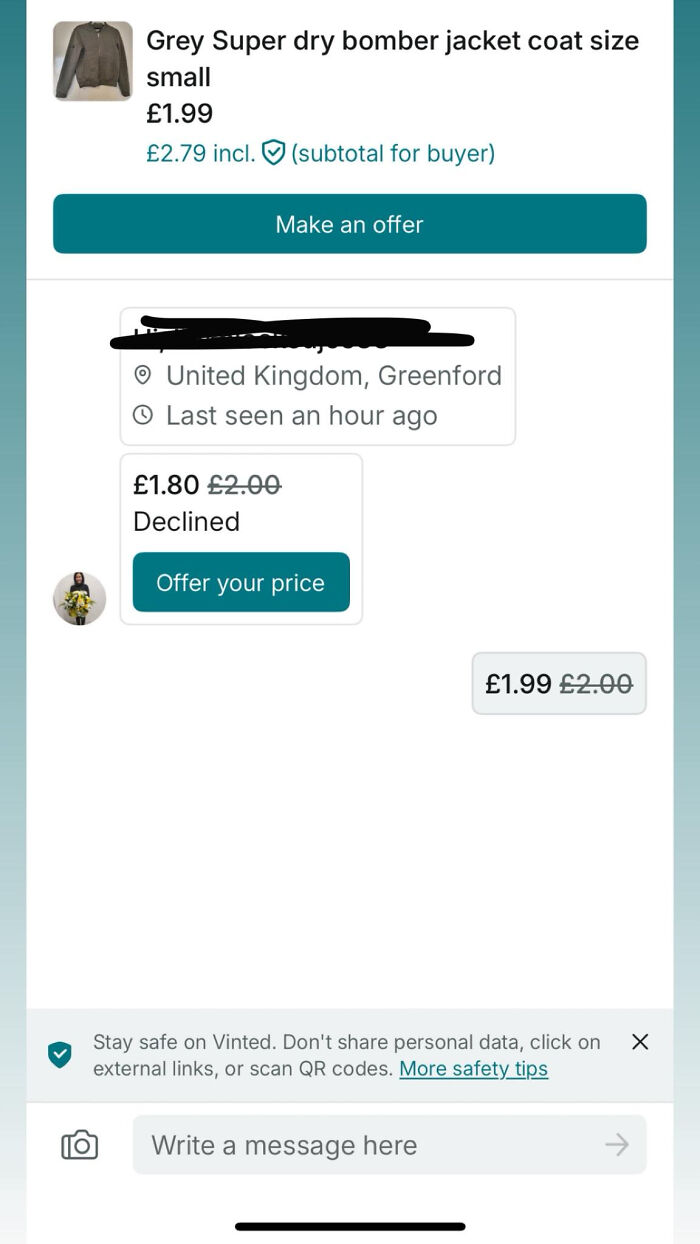Screen dimensions: 700x1244
Task: Open the More safety tips link
Action: click(x=473, y=1069)
